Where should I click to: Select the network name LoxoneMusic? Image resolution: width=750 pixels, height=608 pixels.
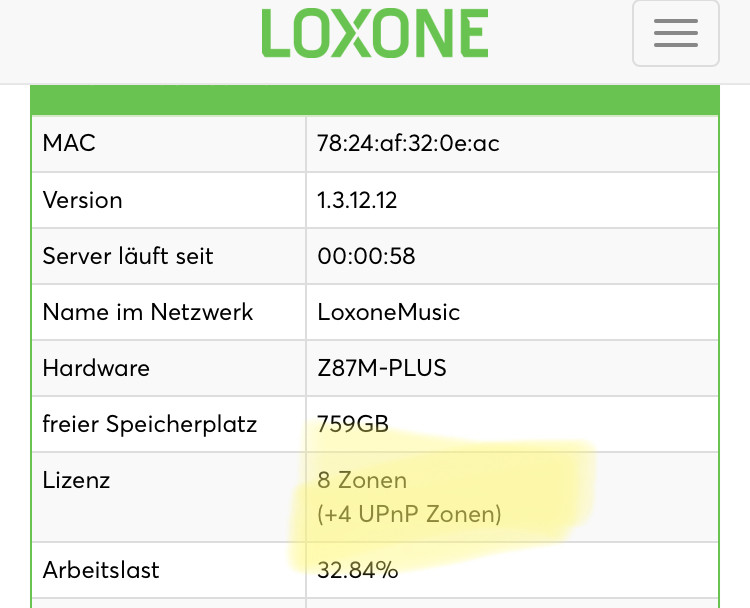pos(388,312)
